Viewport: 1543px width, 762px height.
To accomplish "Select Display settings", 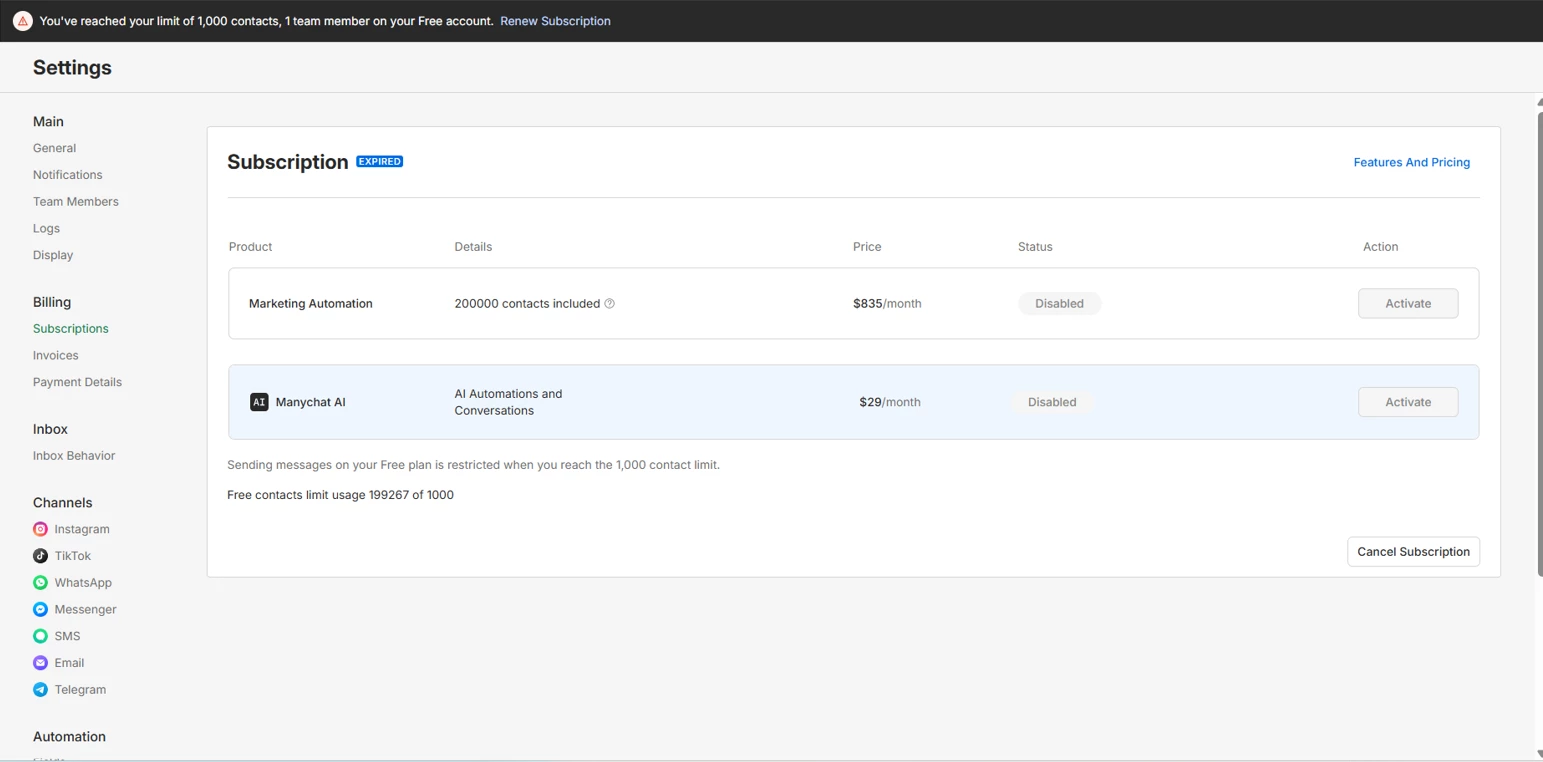I will pos(53,255).
